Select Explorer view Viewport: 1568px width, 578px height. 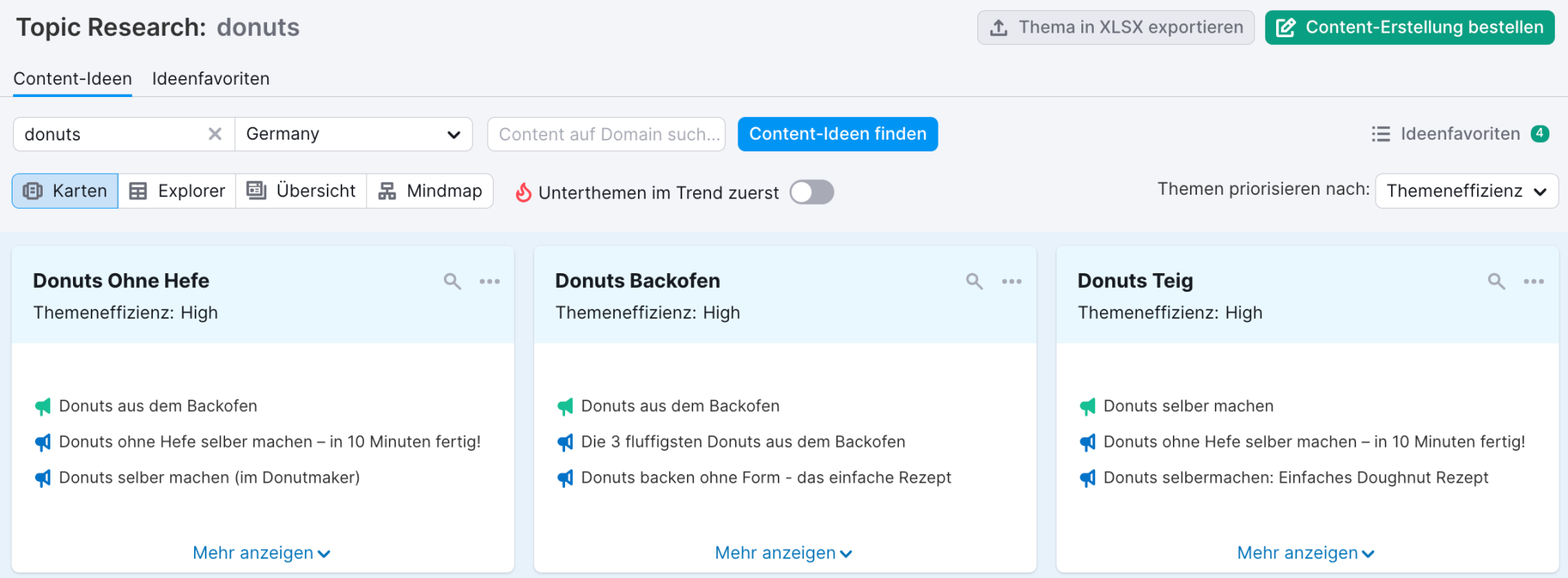[x=177, y=191]
